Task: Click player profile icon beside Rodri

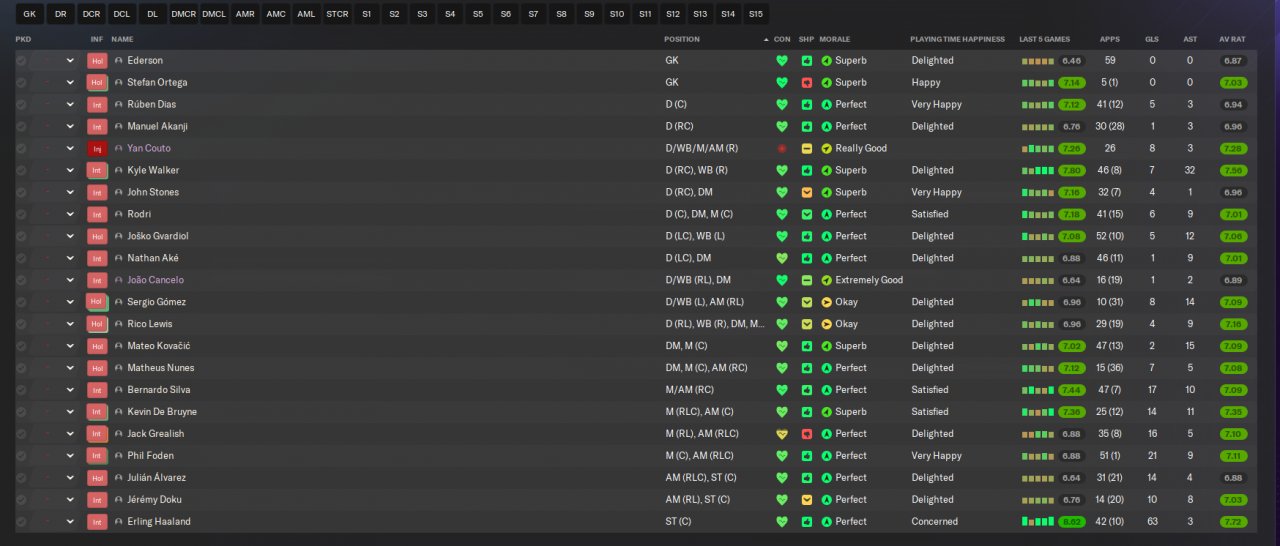Action: 119,214
